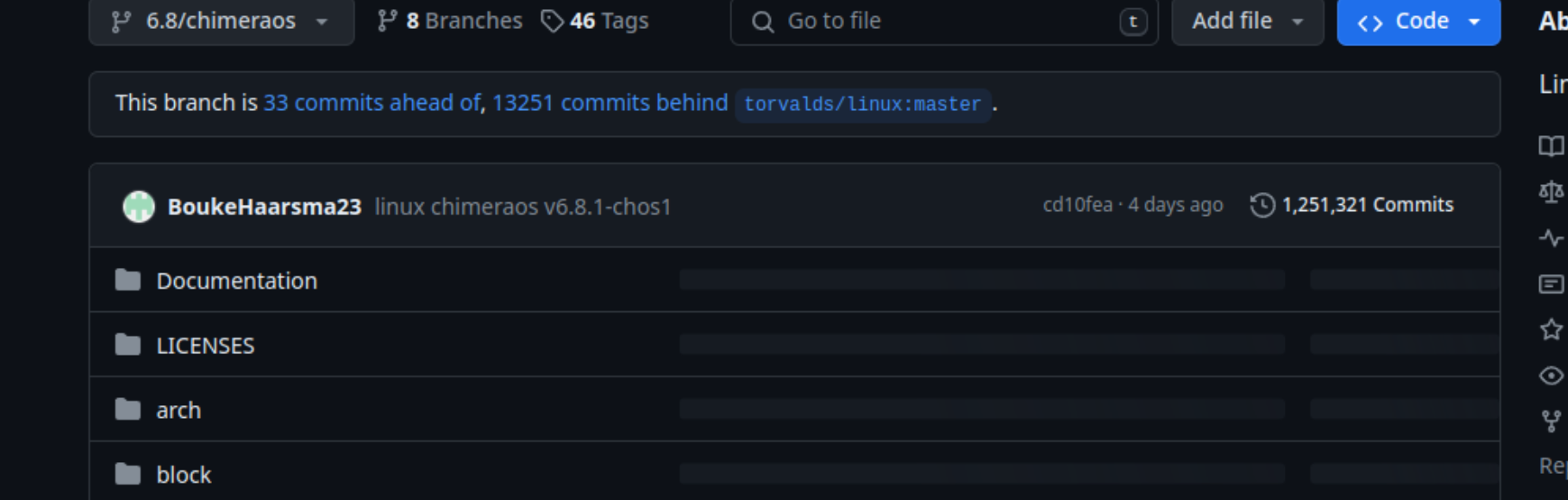Click the '4 days ago' commit timestamp

[1176, 205]
